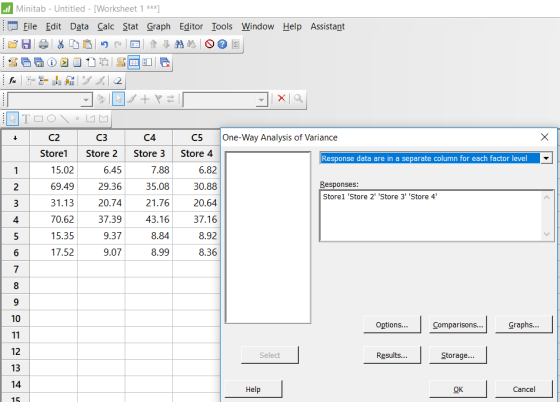The image size is (560, 402).
Task: Select the Rectangle drawing tool
Action: (39, 119)
